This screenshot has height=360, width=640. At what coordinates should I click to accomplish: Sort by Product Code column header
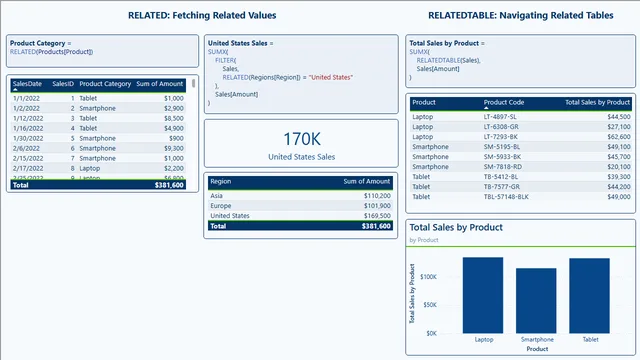tap(504, 102)
